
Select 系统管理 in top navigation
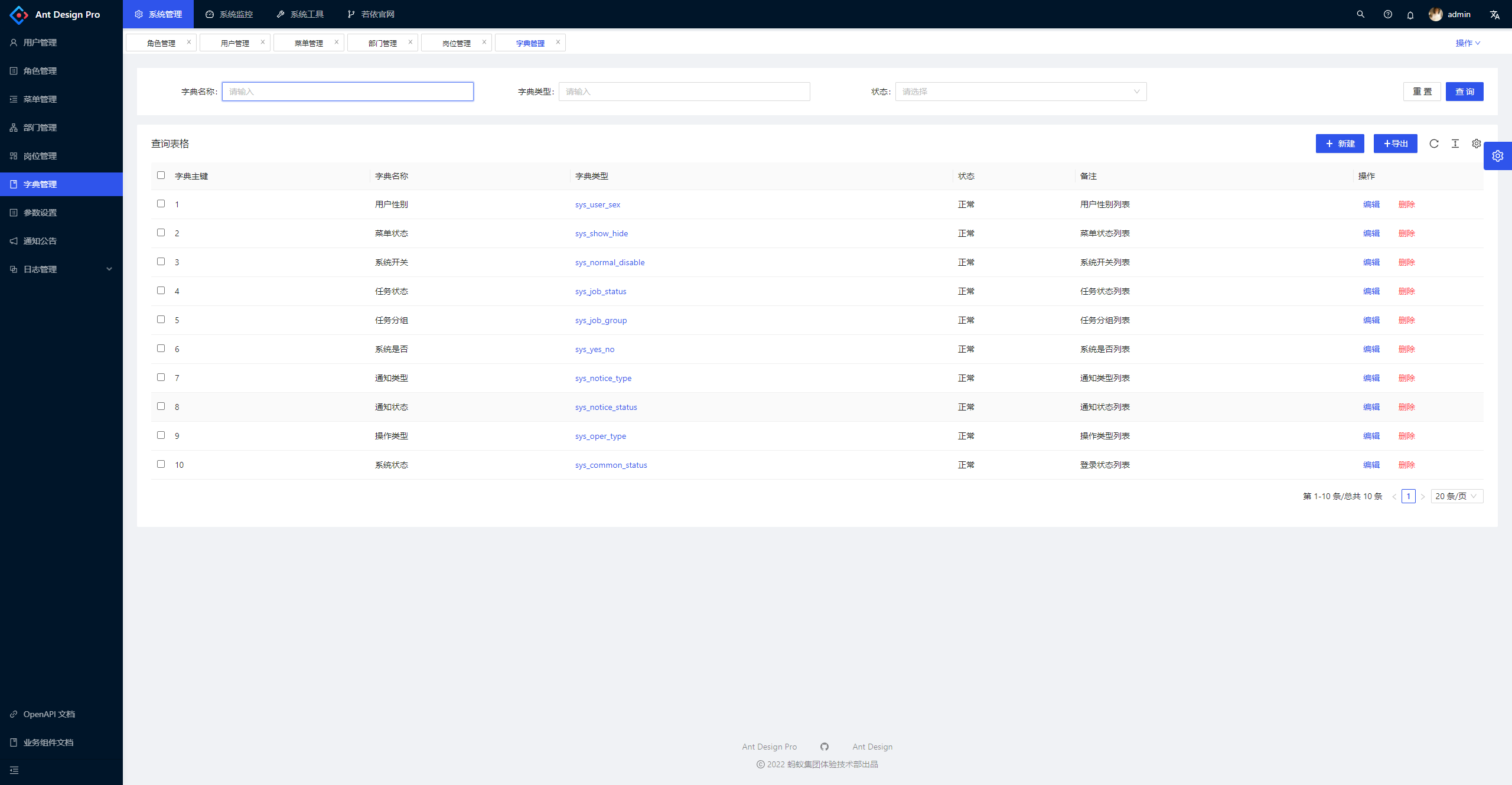tap(158, 14)
